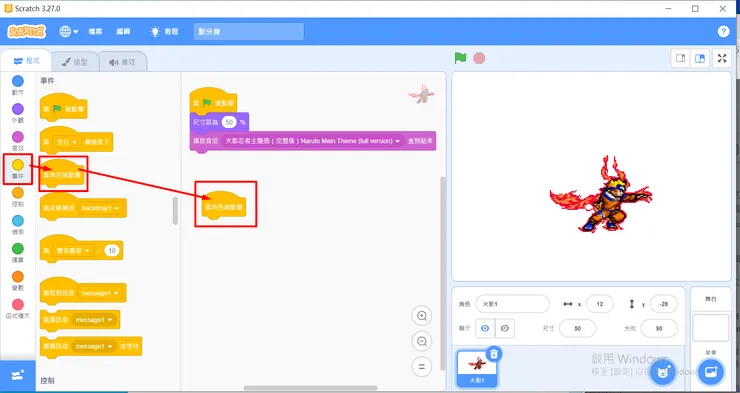Viewport: 740px width, 393px height.
Task: Enter full screen stage mode
Action: 722,59
